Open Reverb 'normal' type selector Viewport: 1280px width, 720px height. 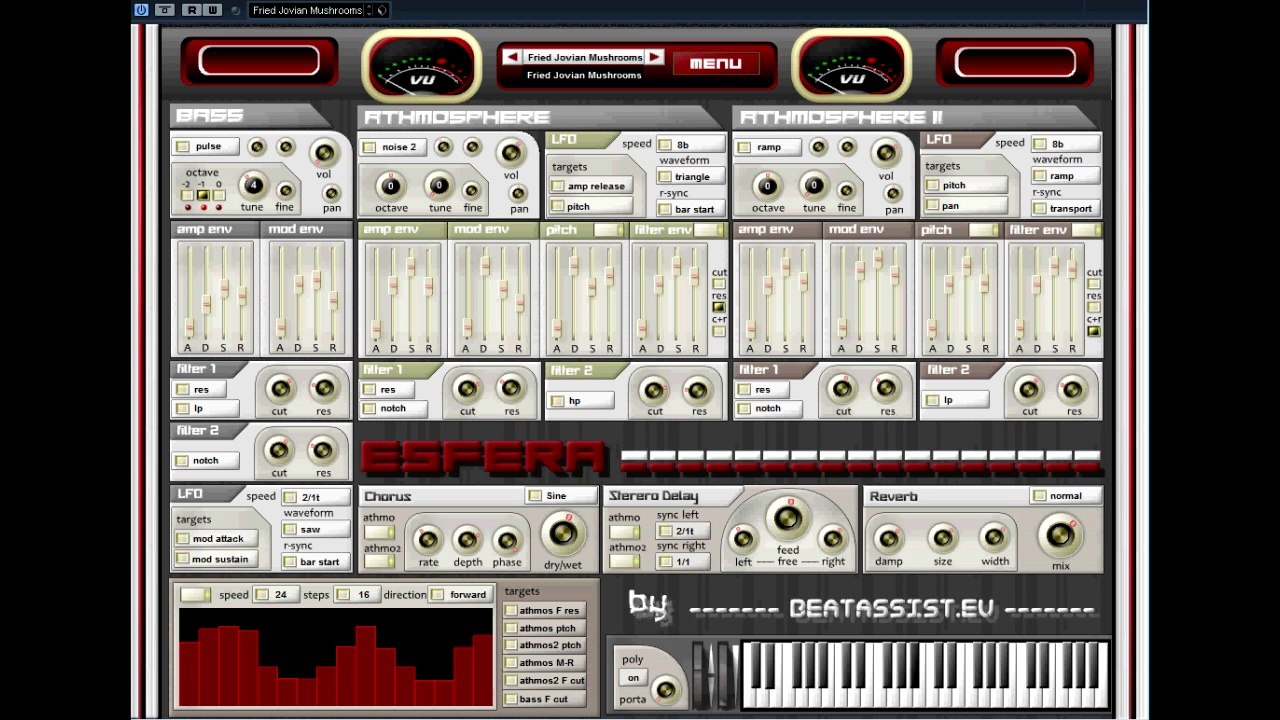pyautogui.click(x=1065, y=495)
